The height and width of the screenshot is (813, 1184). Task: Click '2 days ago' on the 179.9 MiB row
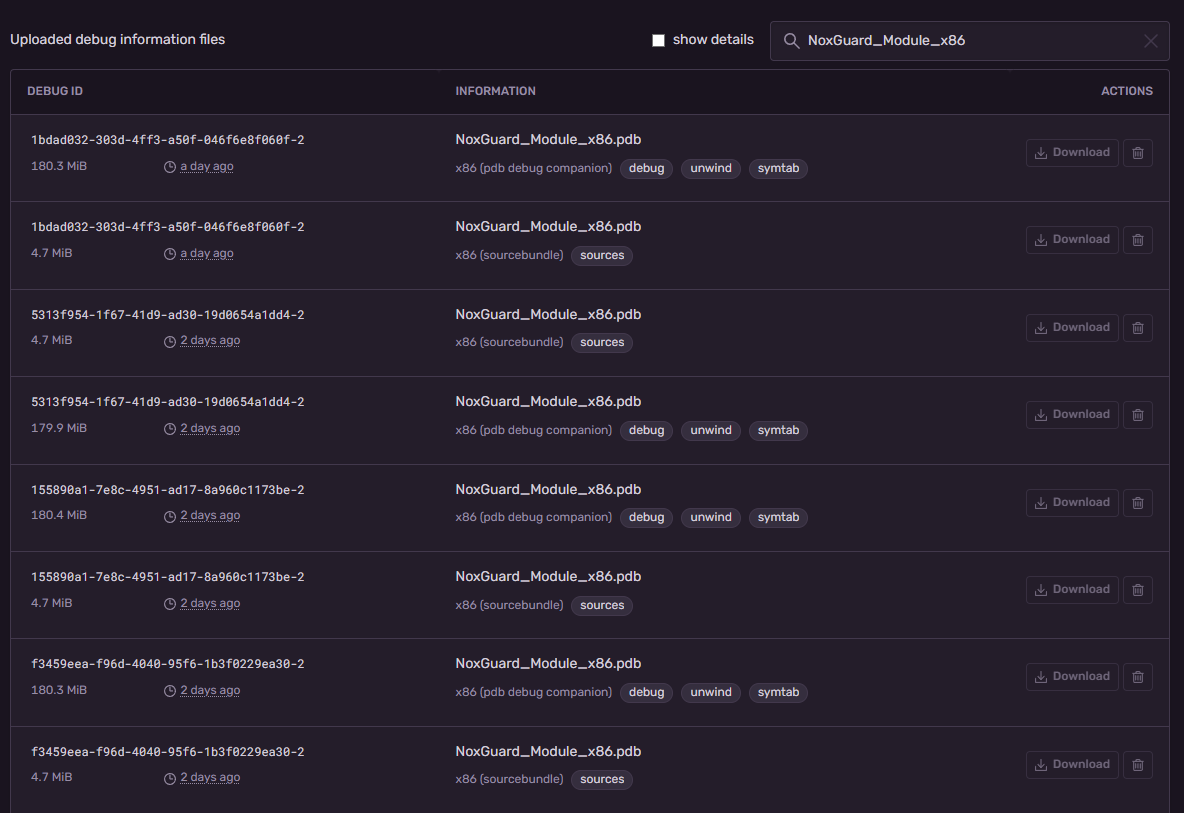tap(210, 428)
